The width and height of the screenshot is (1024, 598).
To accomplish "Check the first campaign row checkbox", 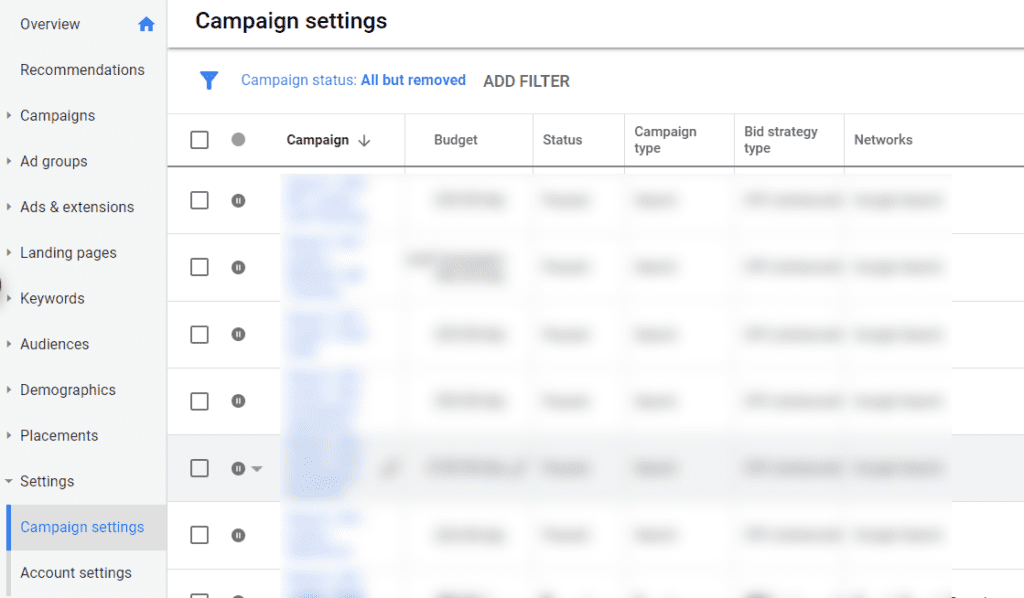I will [199, 200].
